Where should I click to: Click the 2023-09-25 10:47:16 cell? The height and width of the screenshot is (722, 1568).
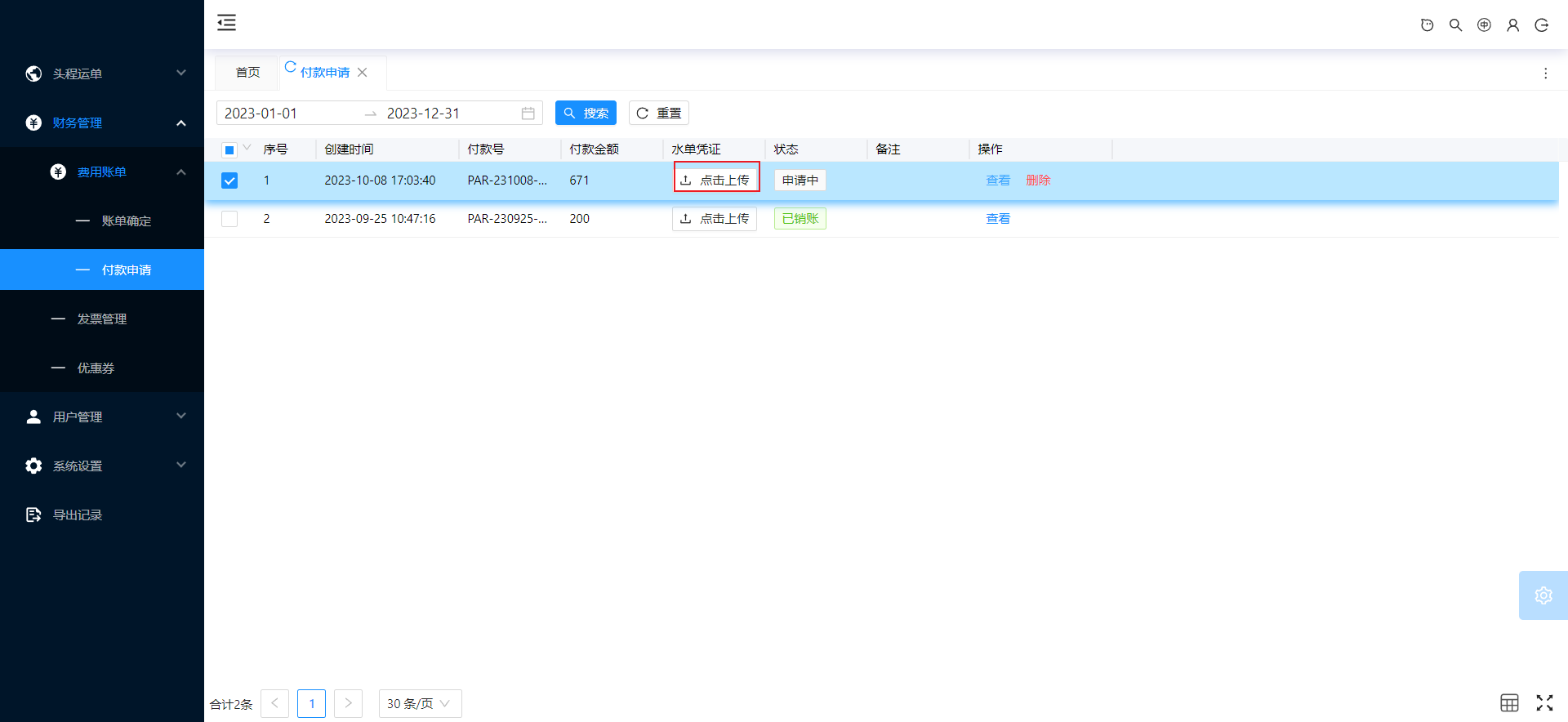[x=380, y=219]
